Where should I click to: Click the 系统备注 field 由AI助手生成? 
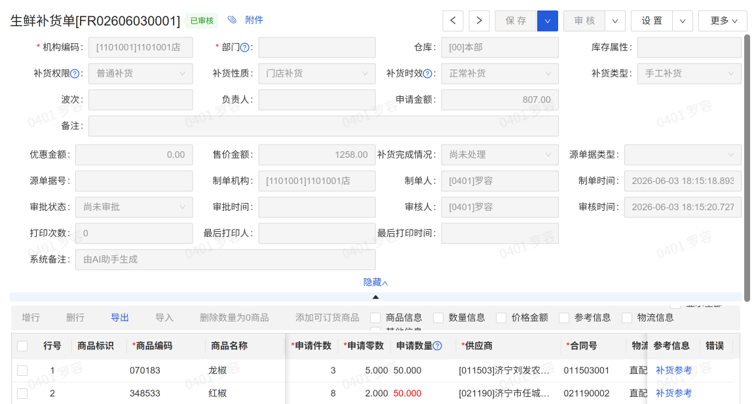click(225, 259)
